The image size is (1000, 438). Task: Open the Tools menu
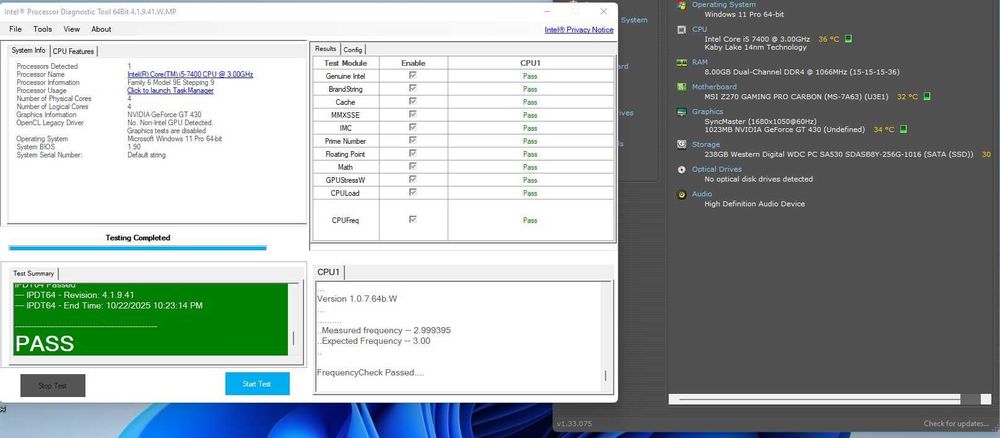43,29
